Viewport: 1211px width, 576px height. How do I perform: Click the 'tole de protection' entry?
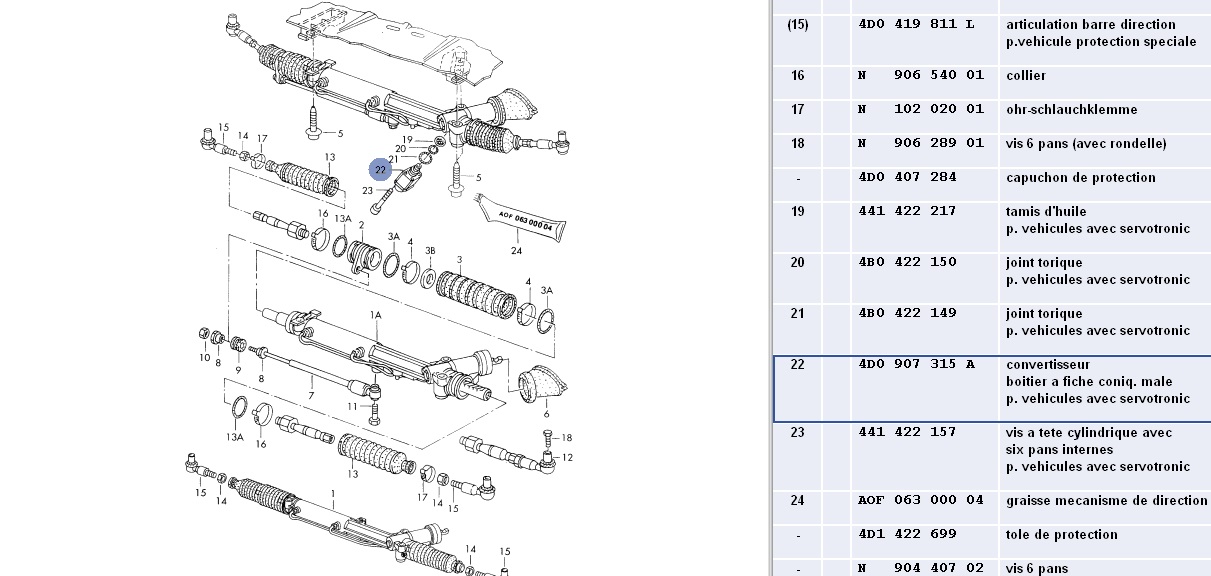[x=1061, y=534]
